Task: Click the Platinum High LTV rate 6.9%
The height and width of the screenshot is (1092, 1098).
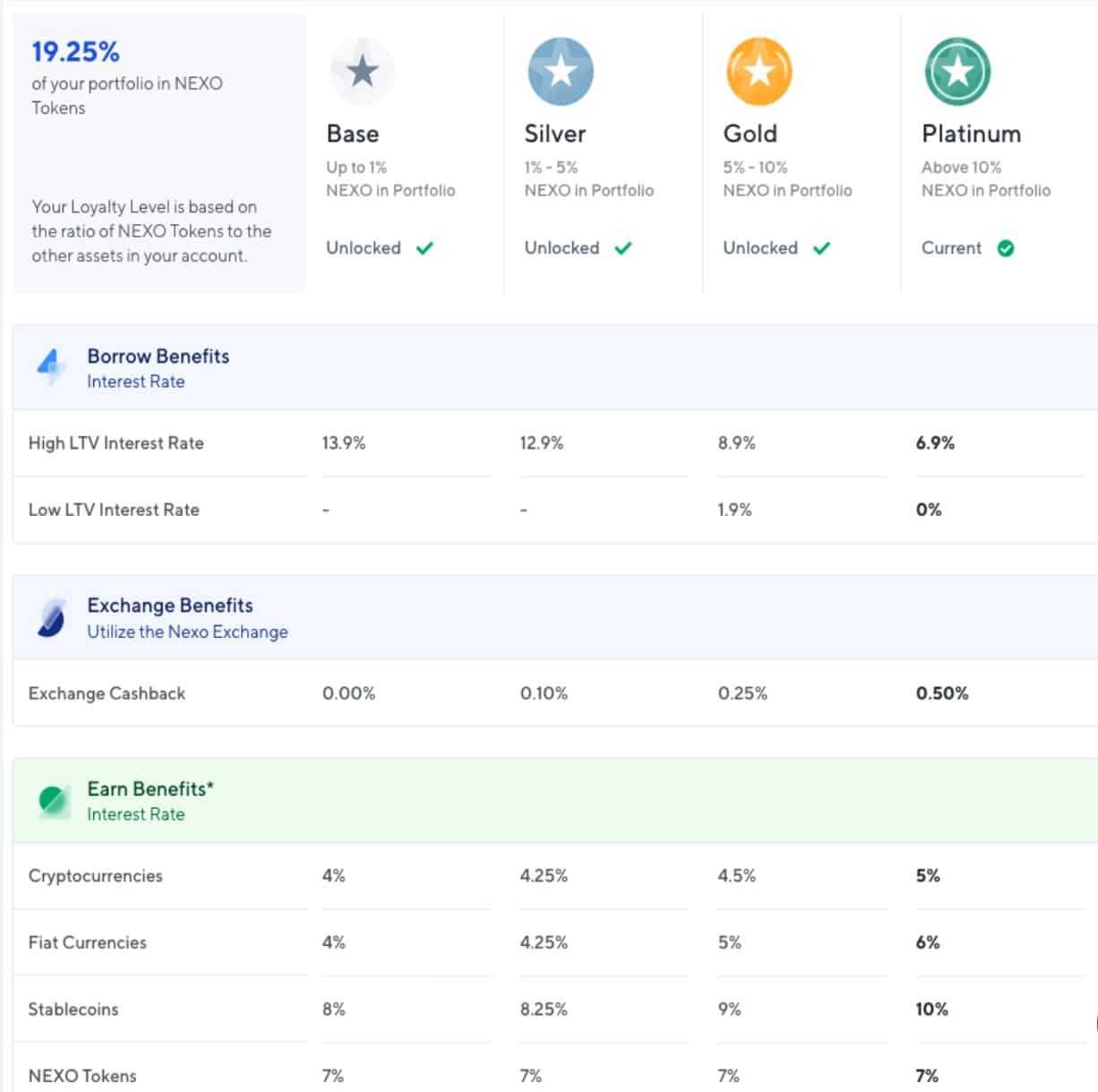Action: (935, 443)
